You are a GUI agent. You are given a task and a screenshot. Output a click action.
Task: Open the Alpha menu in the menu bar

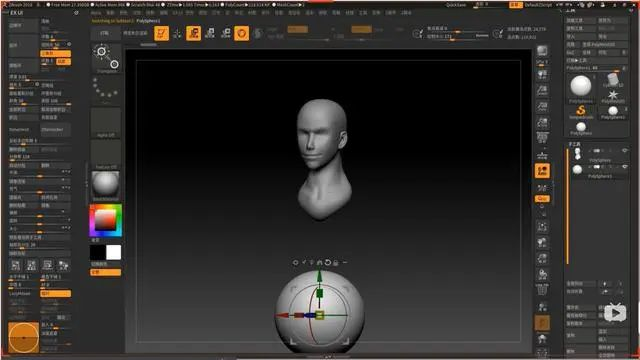(x=96, y=13)
